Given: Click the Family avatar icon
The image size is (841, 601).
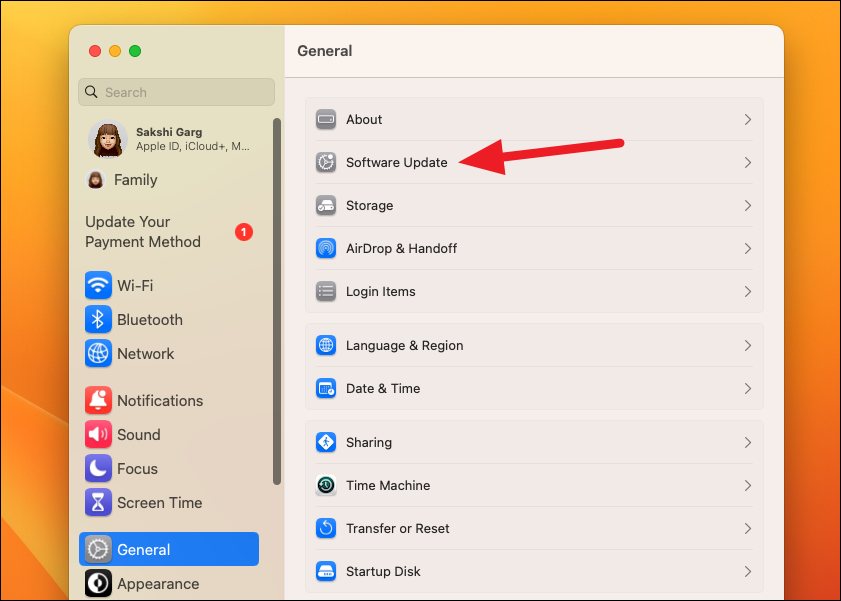Looking at the screenshot, I should point(95,180).
